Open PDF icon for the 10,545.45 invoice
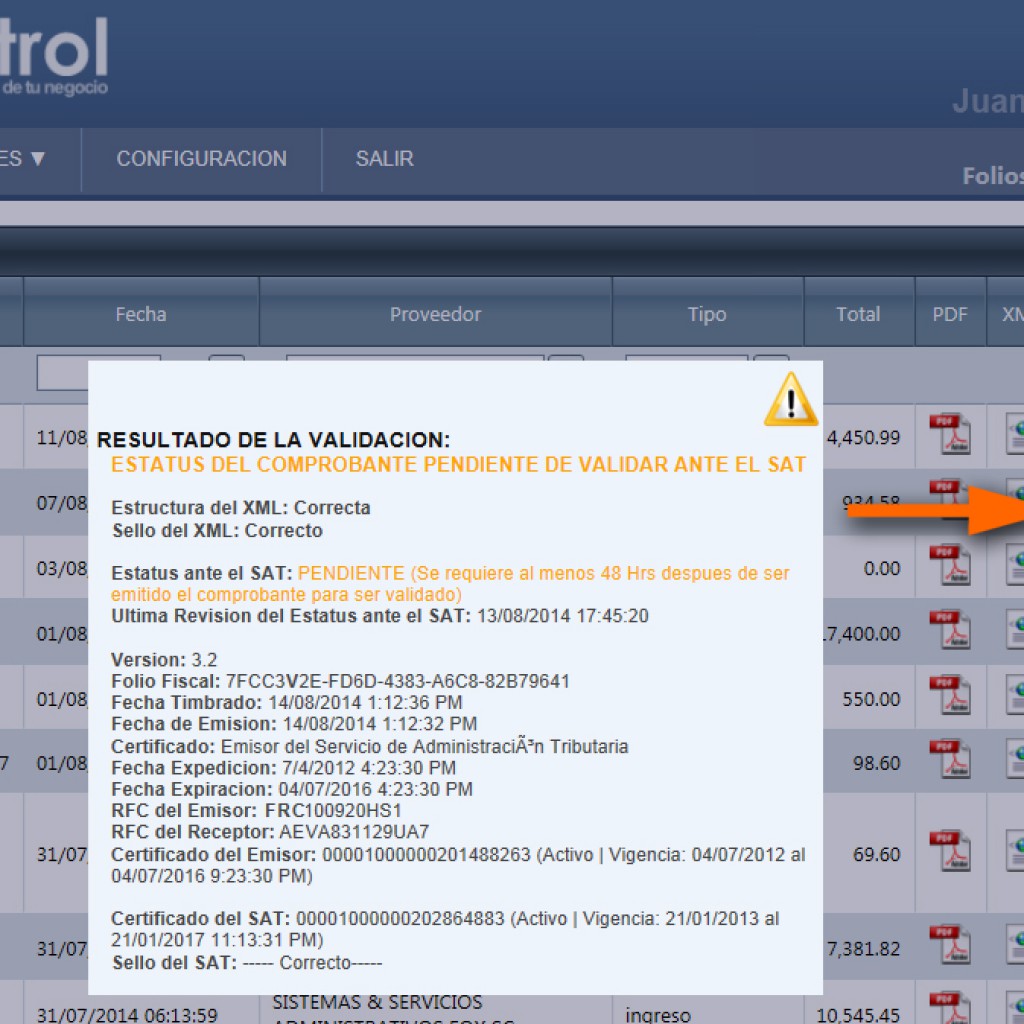The image size is (1024, 1024). [950, 1008]
